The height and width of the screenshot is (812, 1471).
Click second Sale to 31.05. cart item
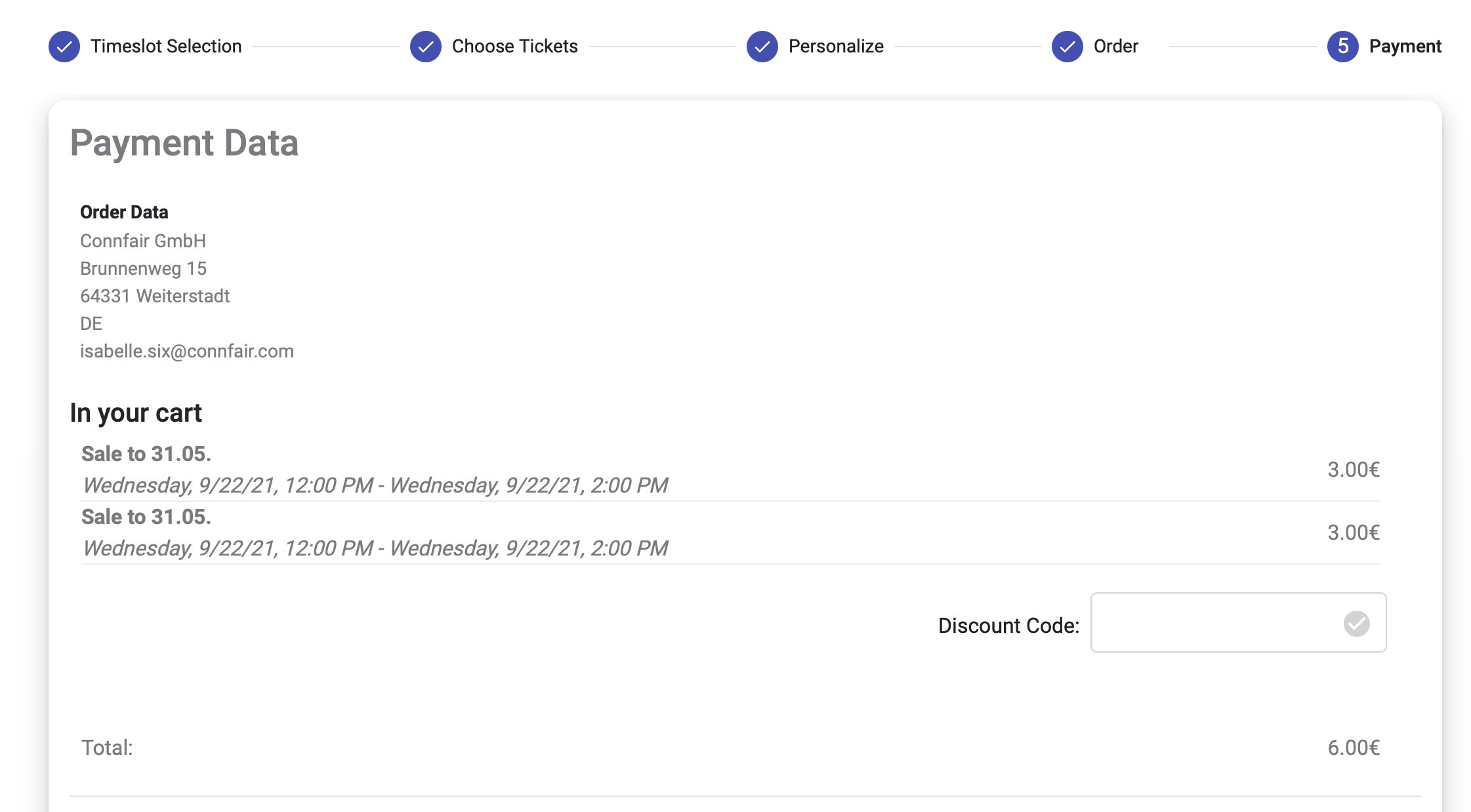point(146,517)
